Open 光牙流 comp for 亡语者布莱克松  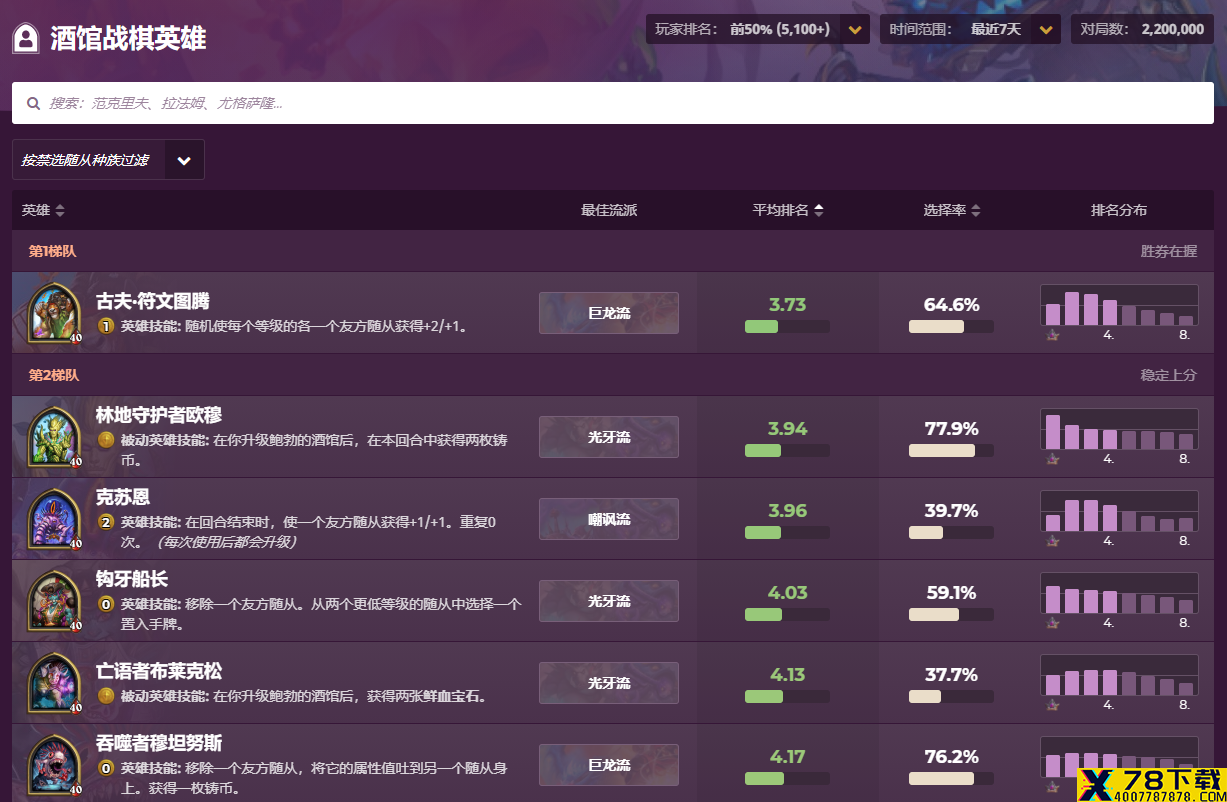(x=609, y=683)
